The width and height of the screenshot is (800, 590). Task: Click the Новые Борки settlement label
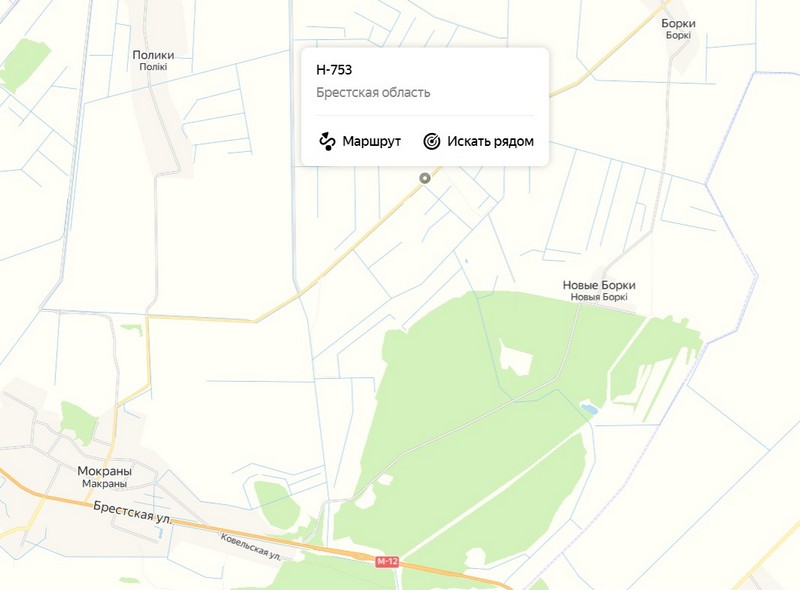[599, 285]
